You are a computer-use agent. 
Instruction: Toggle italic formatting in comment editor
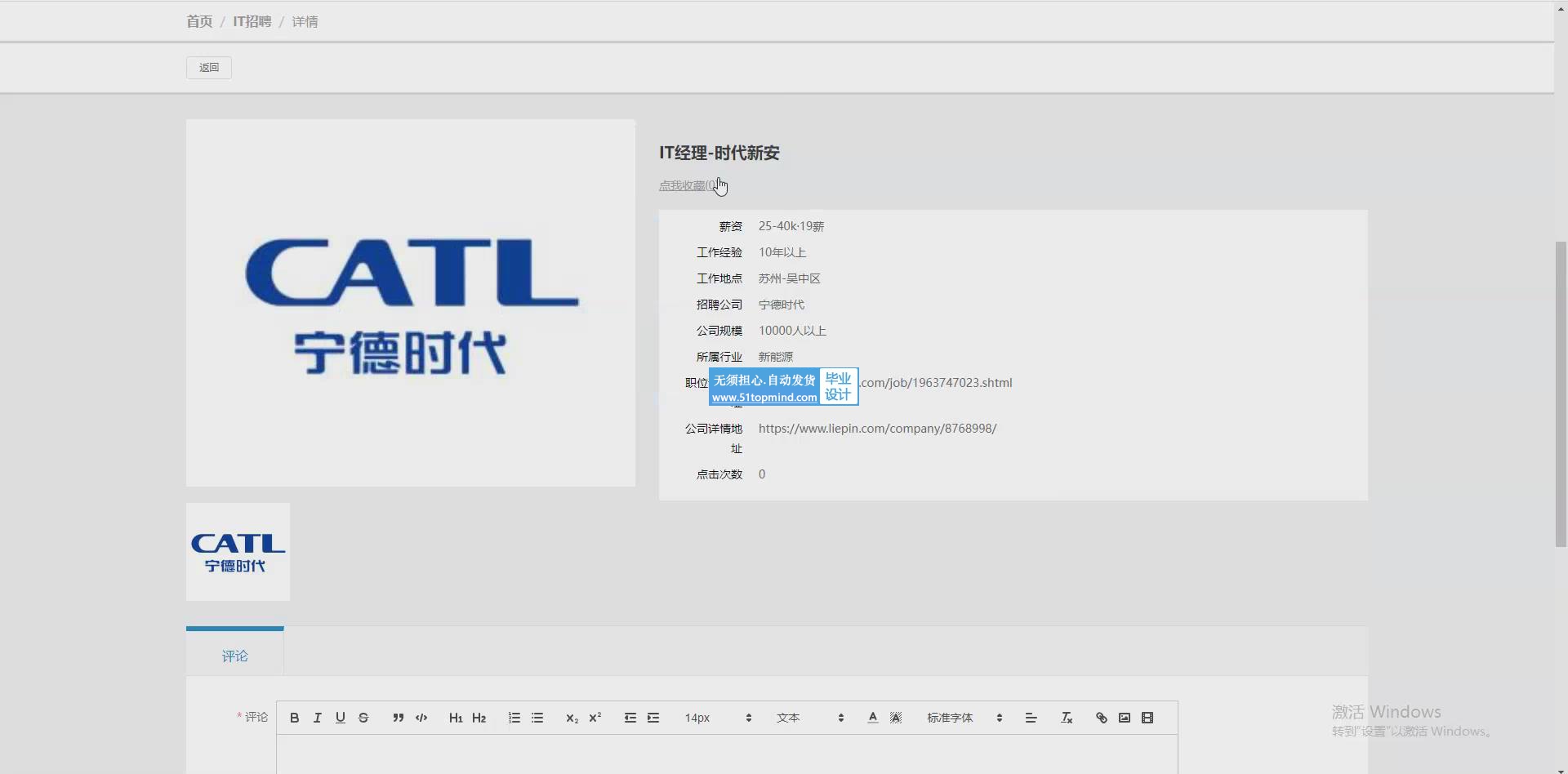click(318, 718)
